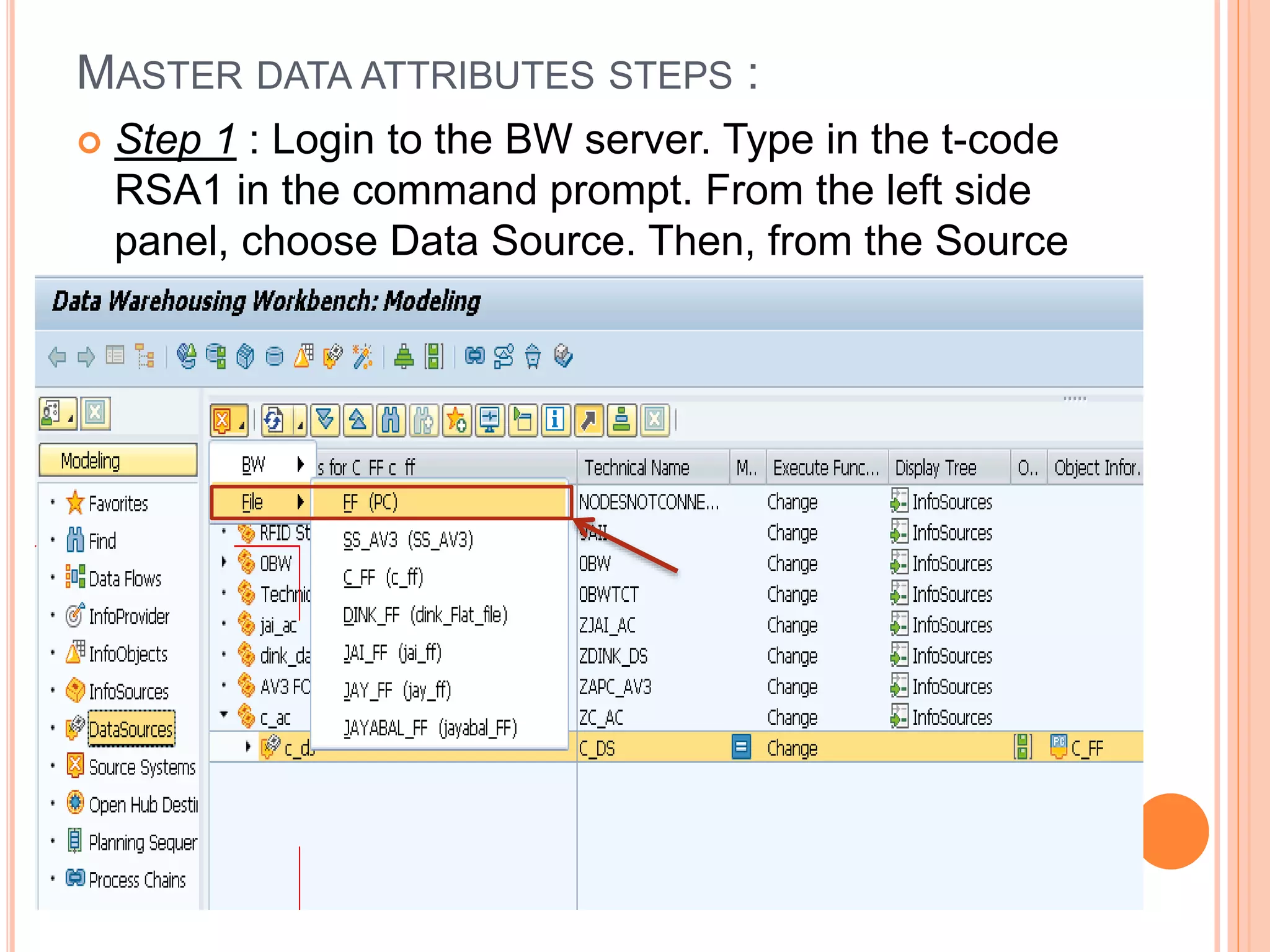1270x952 pixels.
Task: Click InfoSources display tree for 0BWTCT row
Action: click(941, 594)
